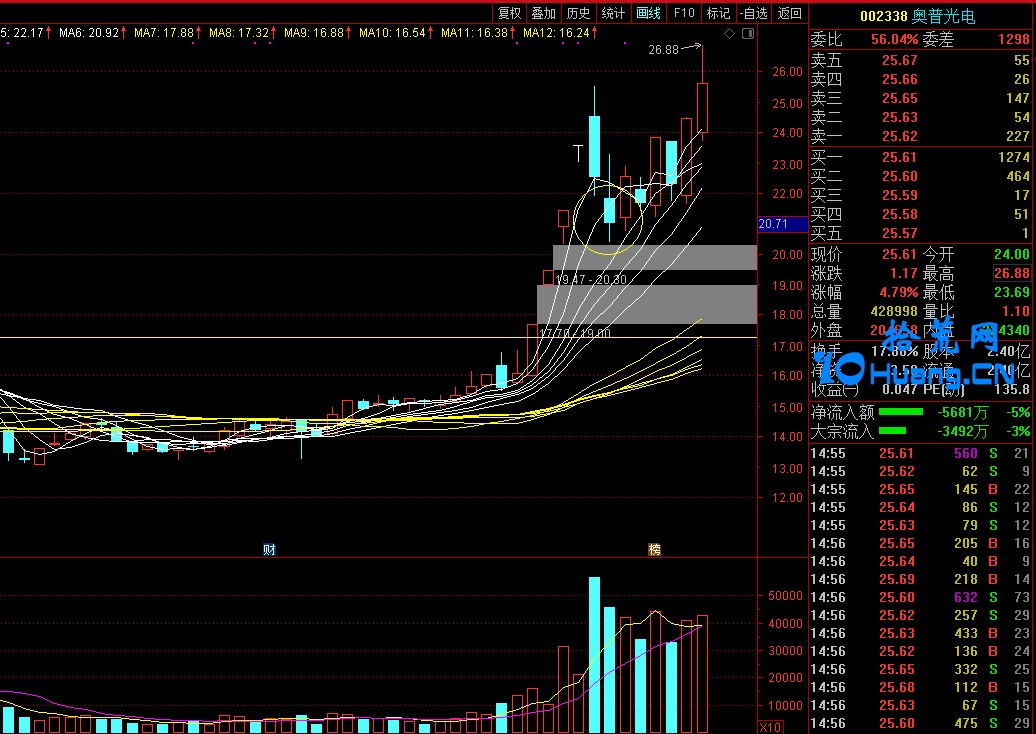Click the 榜 ranking marker on chart

pos(654,549)
